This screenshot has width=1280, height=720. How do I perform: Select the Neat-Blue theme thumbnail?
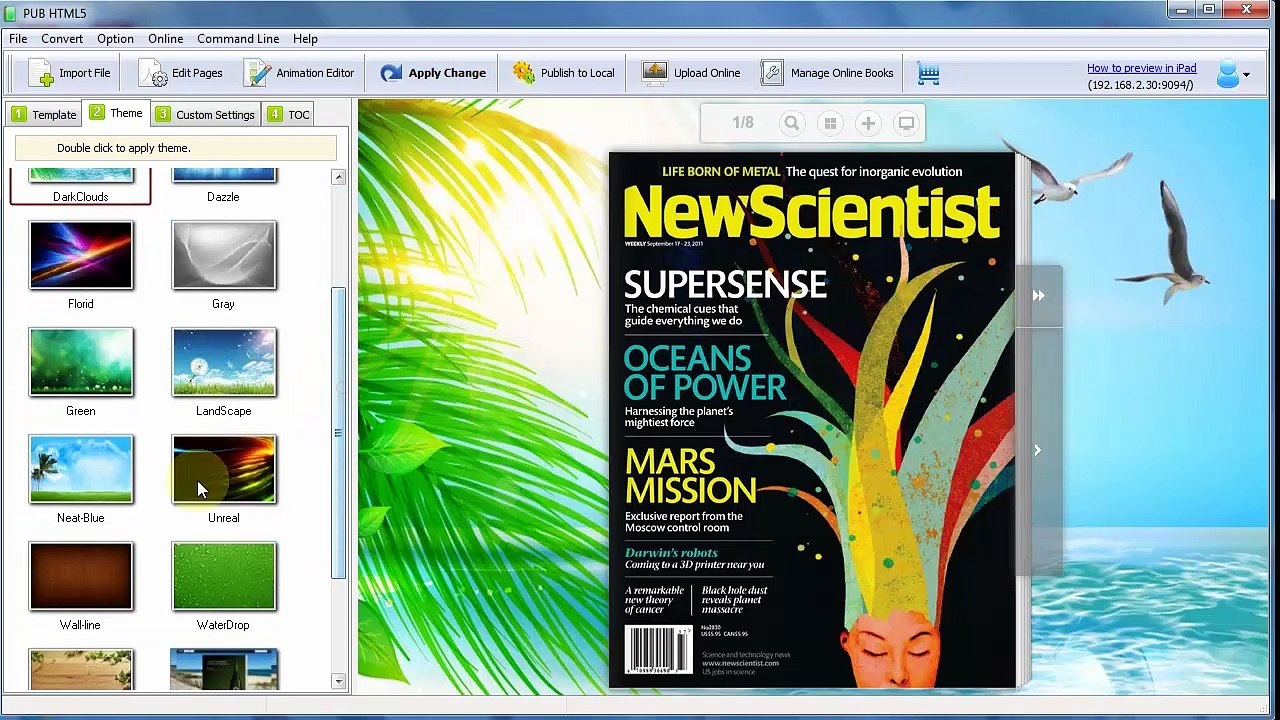coord(81,469)
